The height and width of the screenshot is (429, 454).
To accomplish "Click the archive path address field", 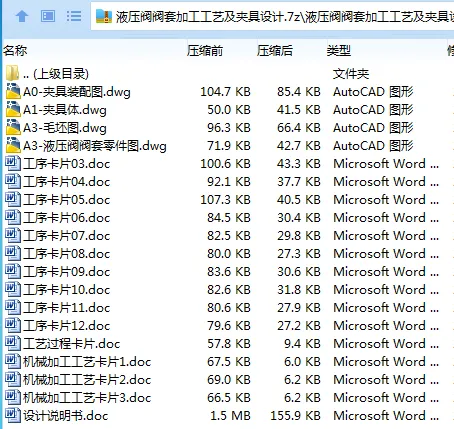I will pyautogui.click(x=272, y=16).
